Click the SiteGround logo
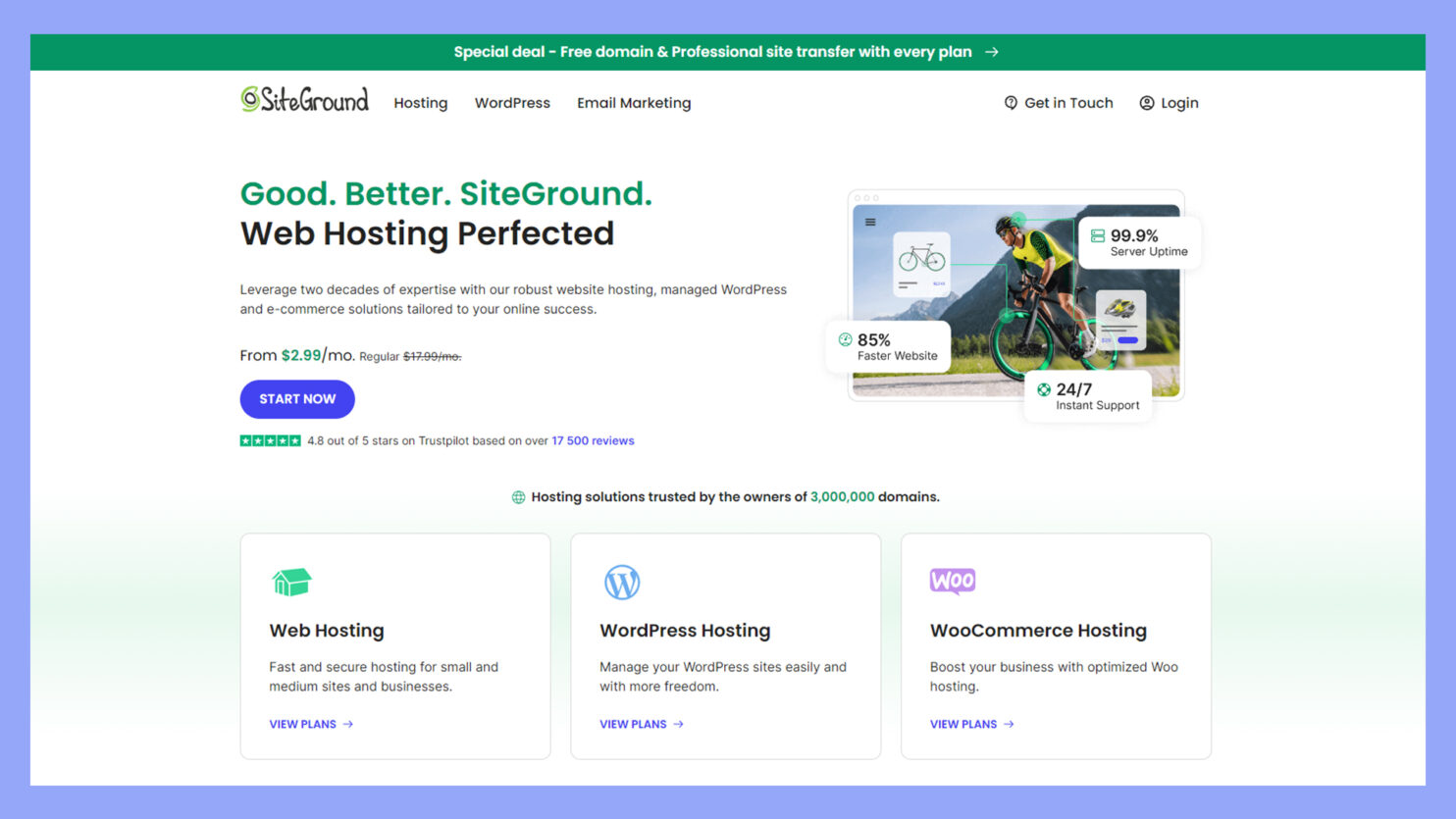 click(302, 100)
